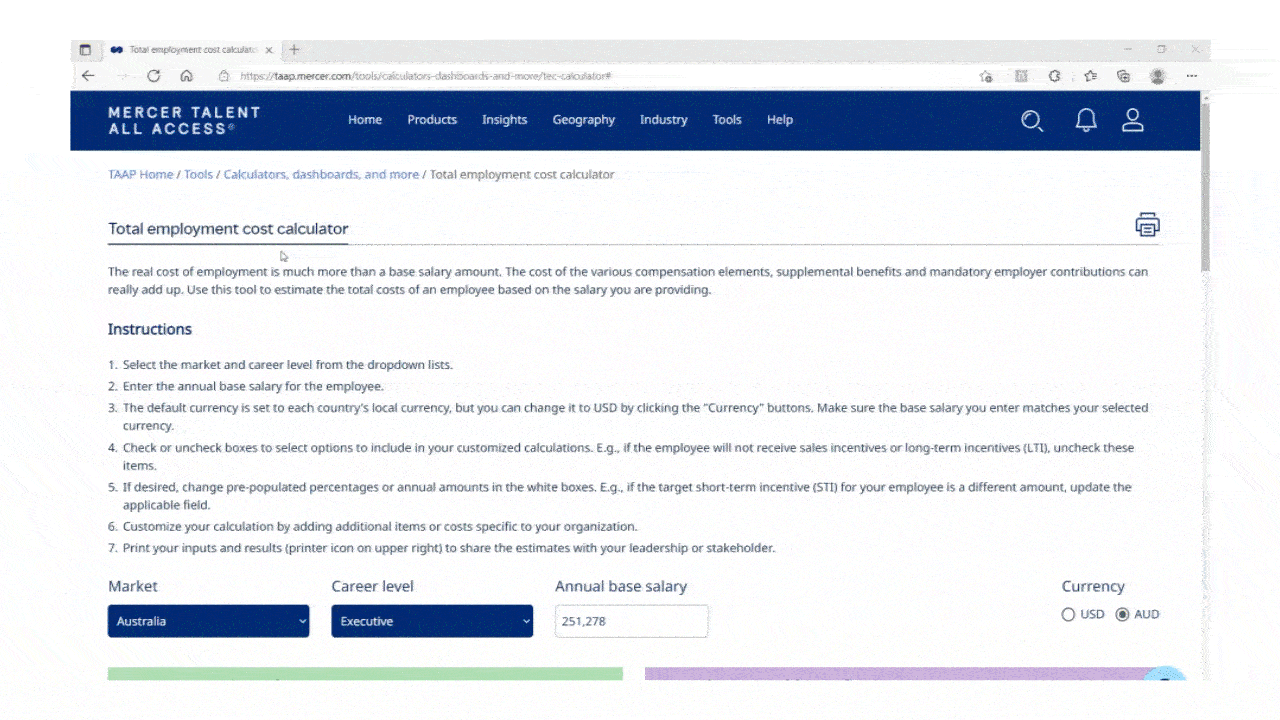Print the calculator results via printer icon
The image size is (1280, 720).
[1147, 224]
